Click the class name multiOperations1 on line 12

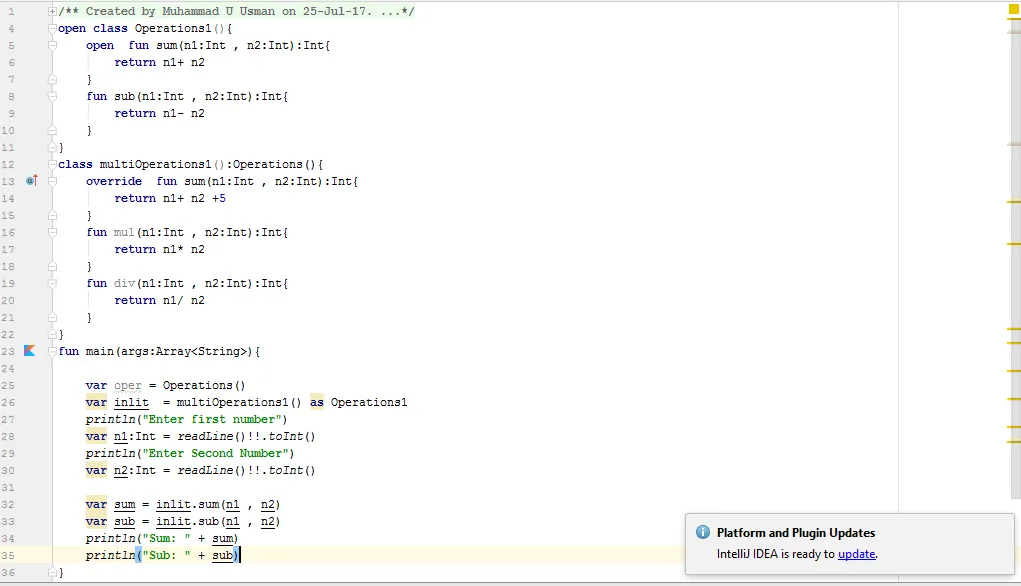click(156, 164)
